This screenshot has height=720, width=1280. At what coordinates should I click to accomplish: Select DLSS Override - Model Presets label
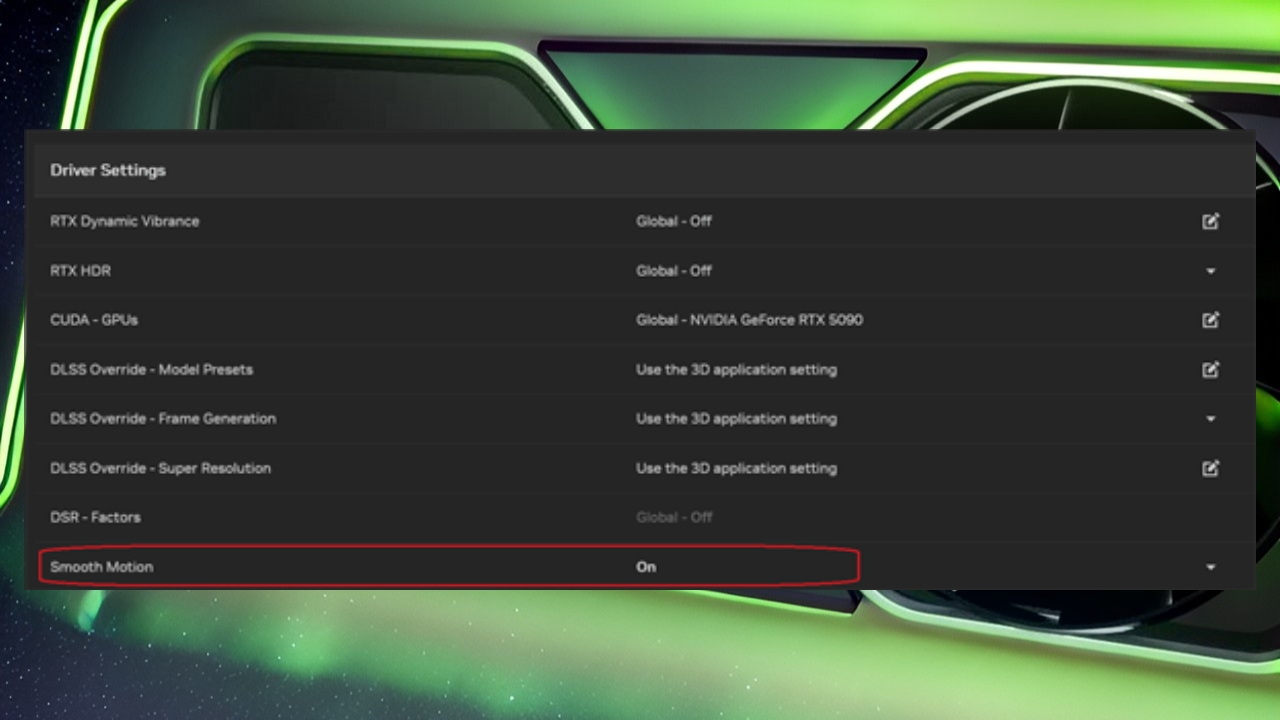[152, 369]
